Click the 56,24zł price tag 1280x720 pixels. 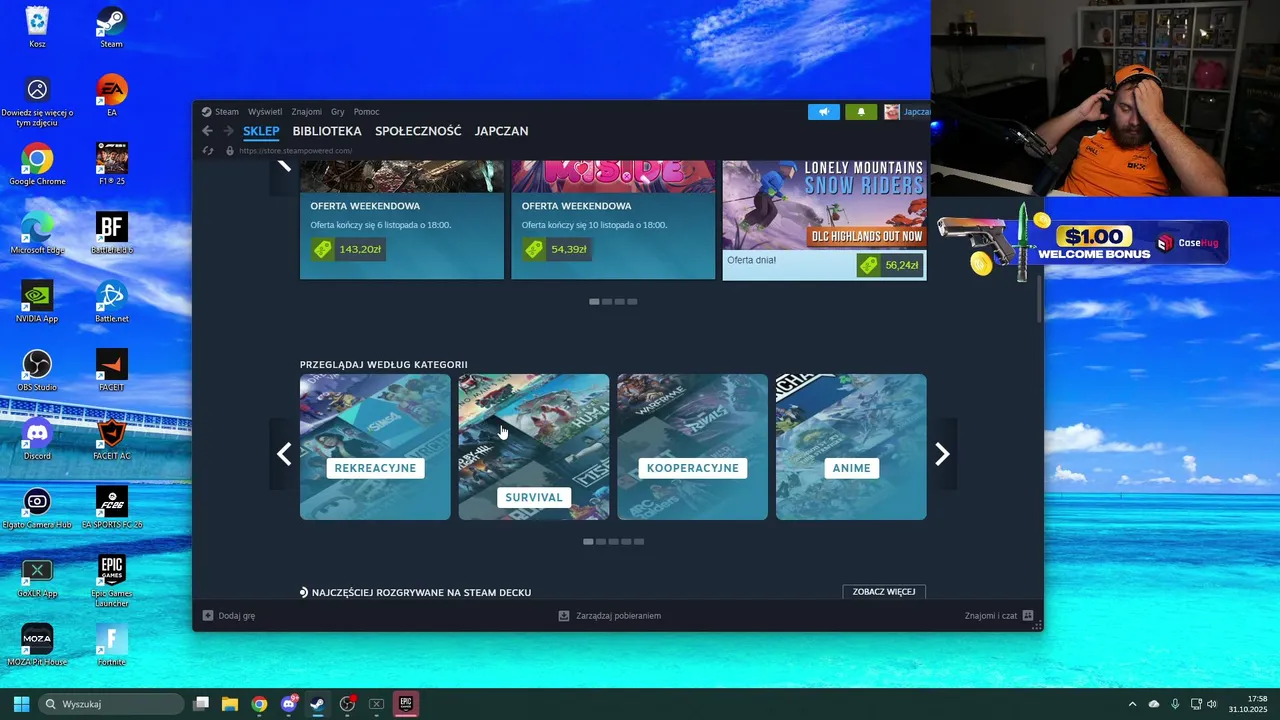coord(889,265)
